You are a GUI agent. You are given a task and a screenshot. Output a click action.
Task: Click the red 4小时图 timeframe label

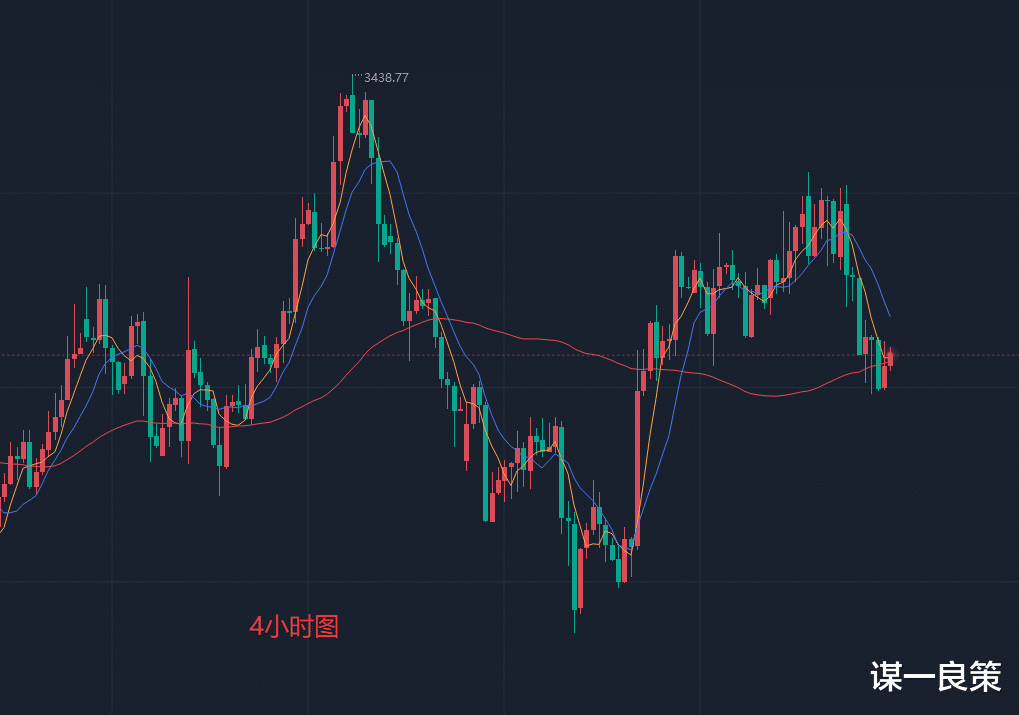click(294, 627)
